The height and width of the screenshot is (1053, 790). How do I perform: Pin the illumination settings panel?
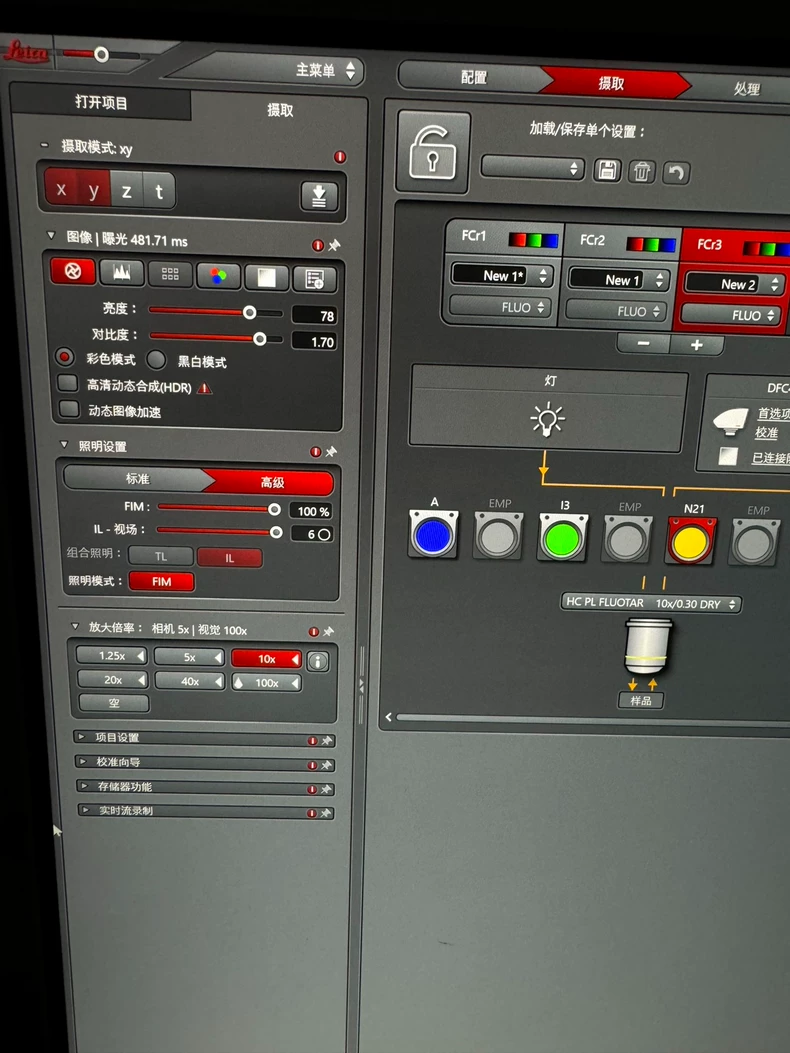[331, 452]
